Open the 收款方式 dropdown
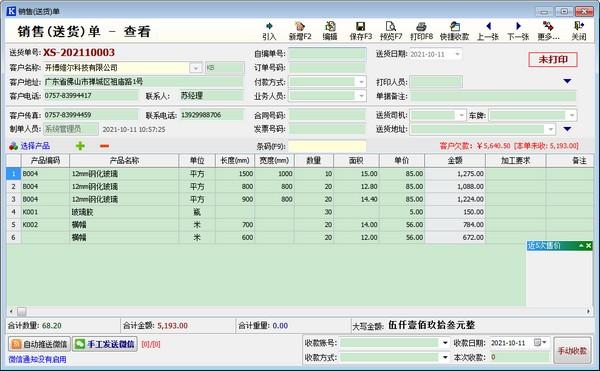 (x=445, y=358)
